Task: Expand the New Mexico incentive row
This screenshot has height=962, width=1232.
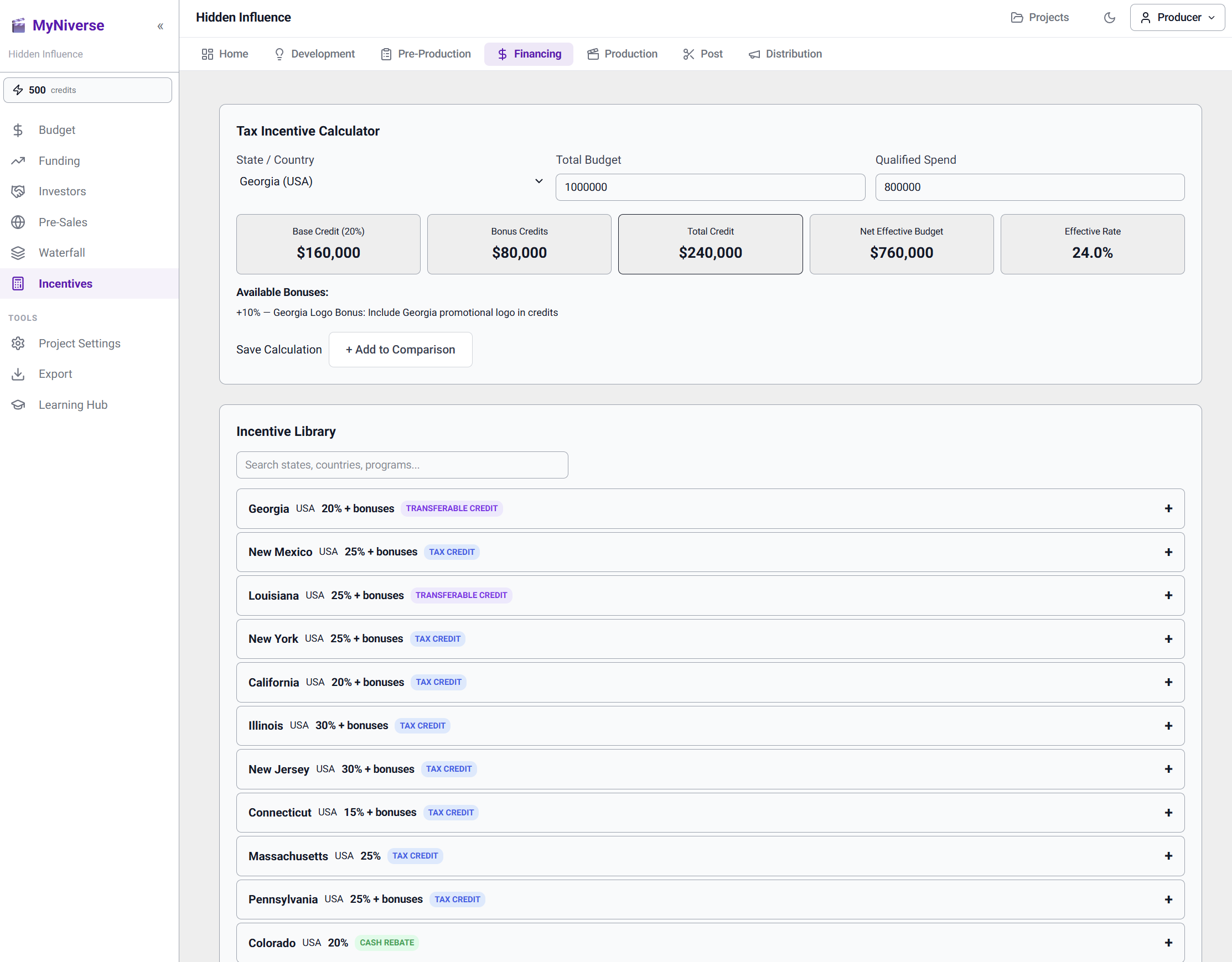Action: pyautogui.click(x=1168, y=552)
